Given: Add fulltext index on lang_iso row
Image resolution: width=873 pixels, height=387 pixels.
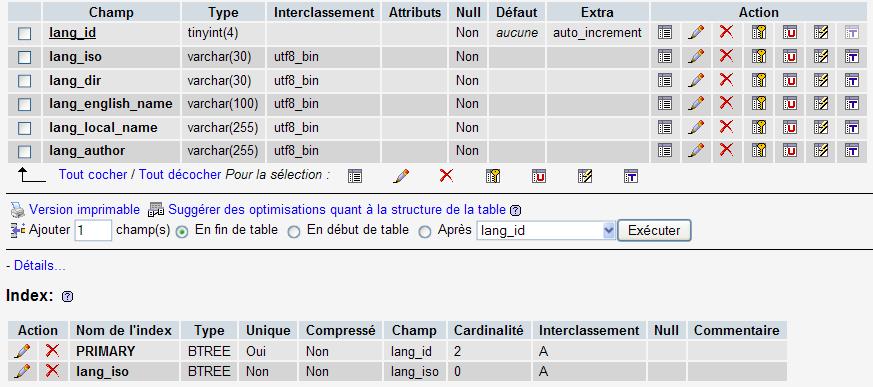Looking at the screenshot, I should (x=851, y=56).
